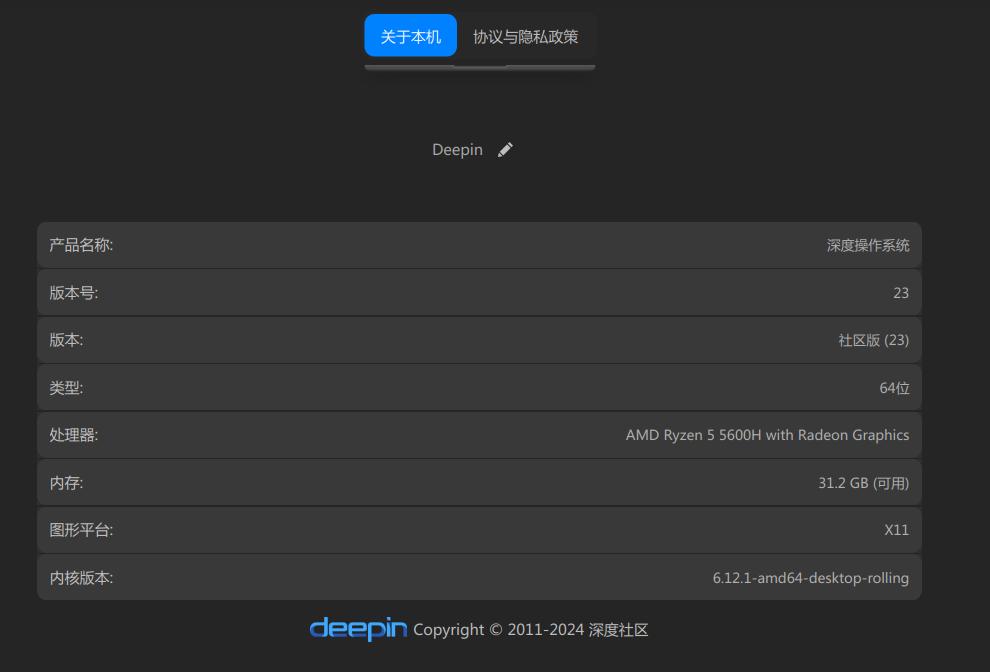Click the 图形平台 label
This screenshot has width=990, height=672.
[81, 530]
